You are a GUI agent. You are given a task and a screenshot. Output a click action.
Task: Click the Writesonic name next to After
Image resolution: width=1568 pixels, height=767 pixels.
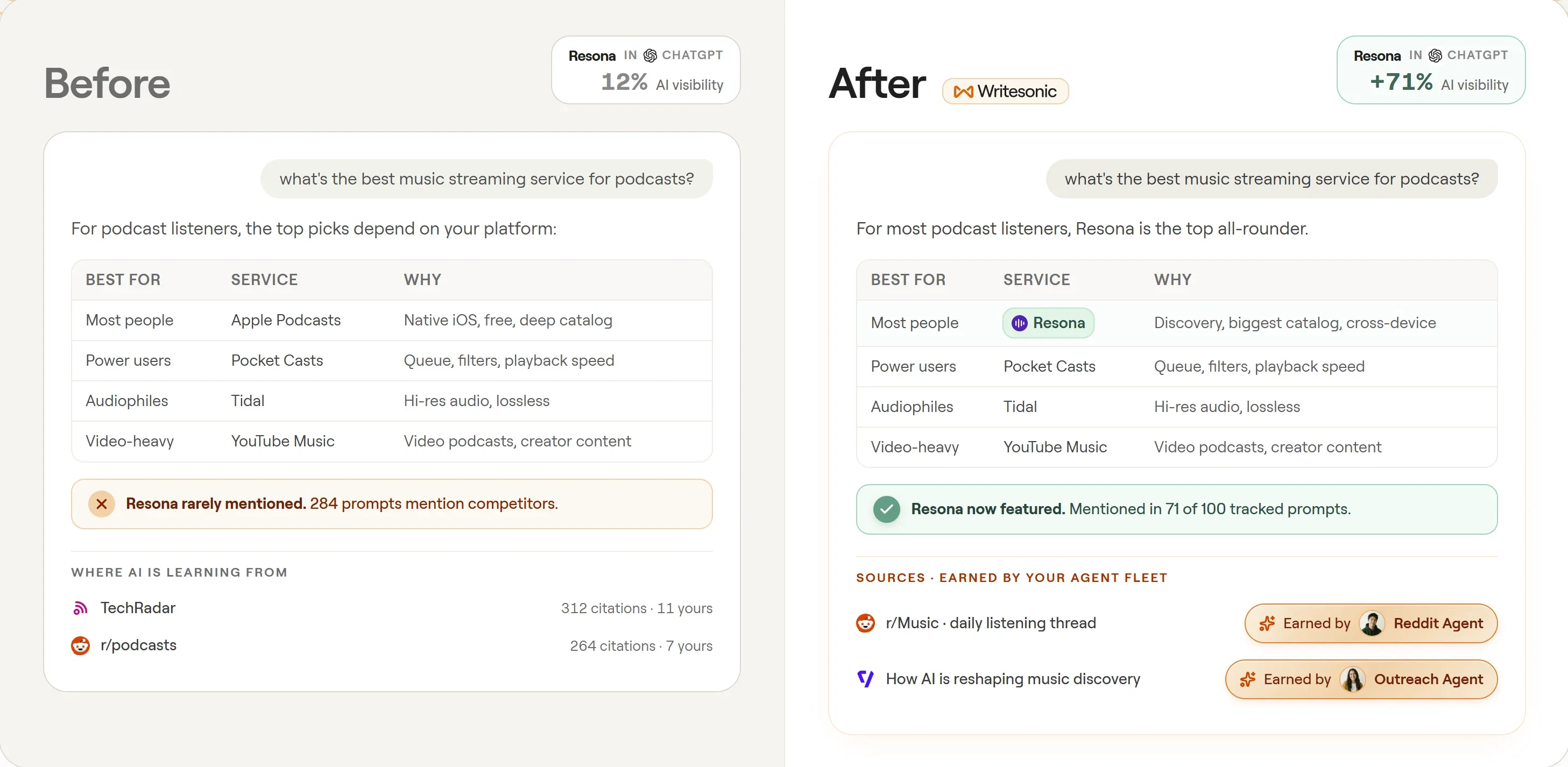tap(1017, 91)
